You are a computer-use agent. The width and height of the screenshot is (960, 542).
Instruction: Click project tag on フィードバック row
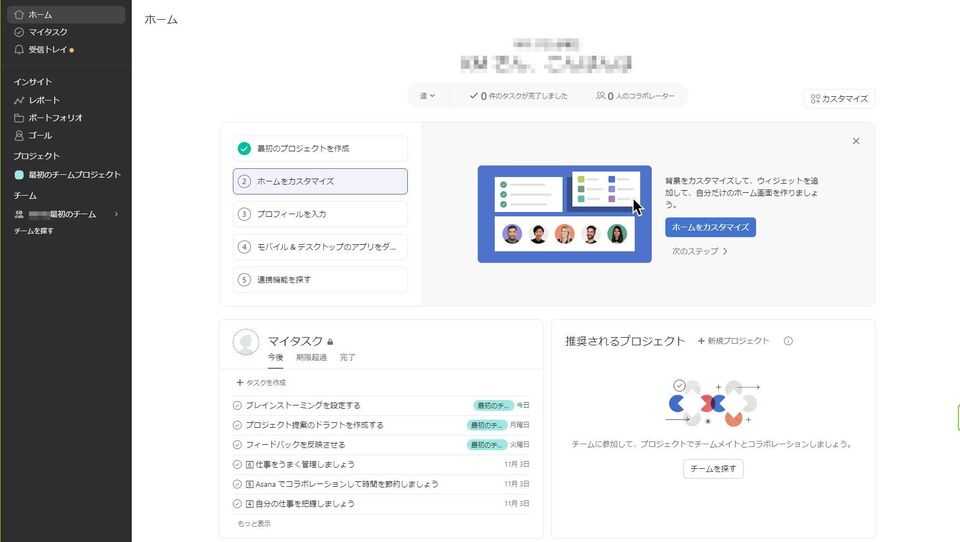point(486,445)
